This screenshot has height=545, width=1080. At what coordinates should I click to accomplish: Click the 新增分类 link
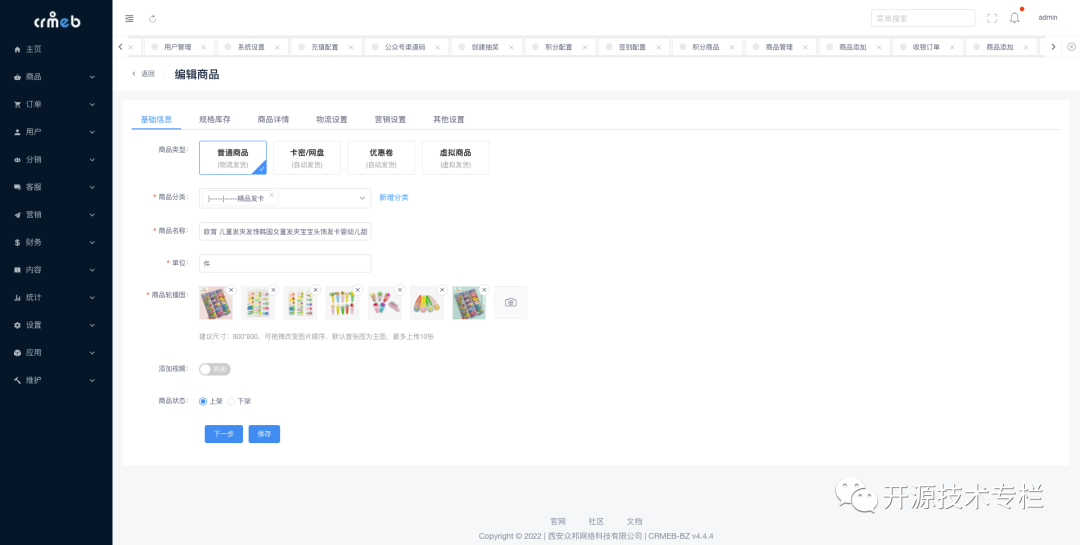(x=394, y=198)
